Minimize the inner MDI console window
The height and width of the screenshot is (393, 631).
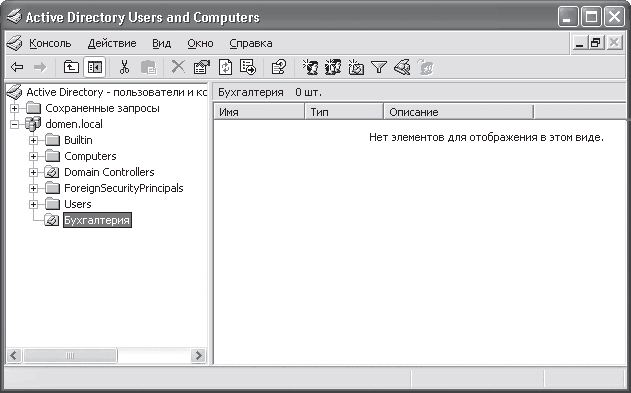[x=579, y=43]
